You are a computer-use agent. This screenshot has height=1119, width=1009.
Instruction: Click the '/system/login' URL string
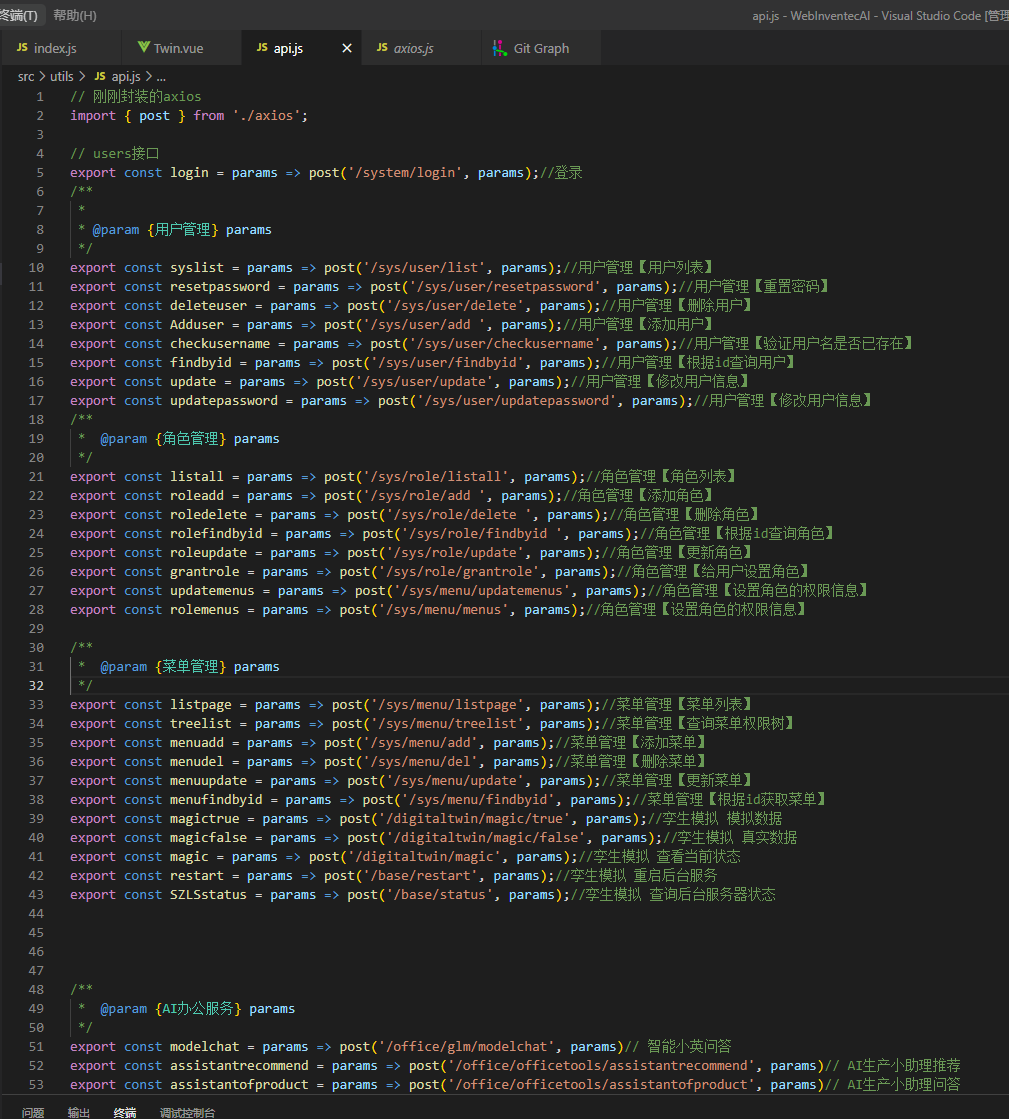[x=405, y=173]
